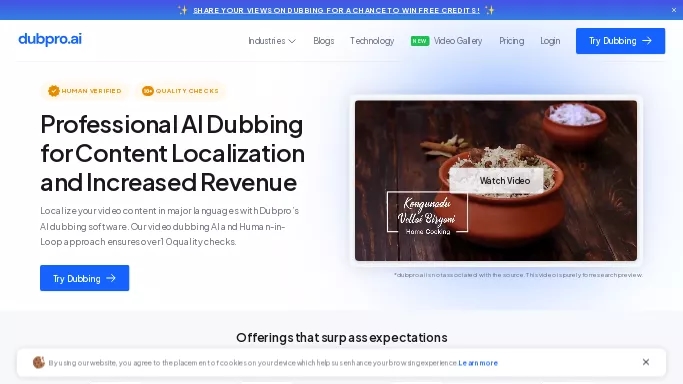The width and height of the screenshot is (683, 384).
Task: Click the video source disclaimer text
Action: [518, 275]
